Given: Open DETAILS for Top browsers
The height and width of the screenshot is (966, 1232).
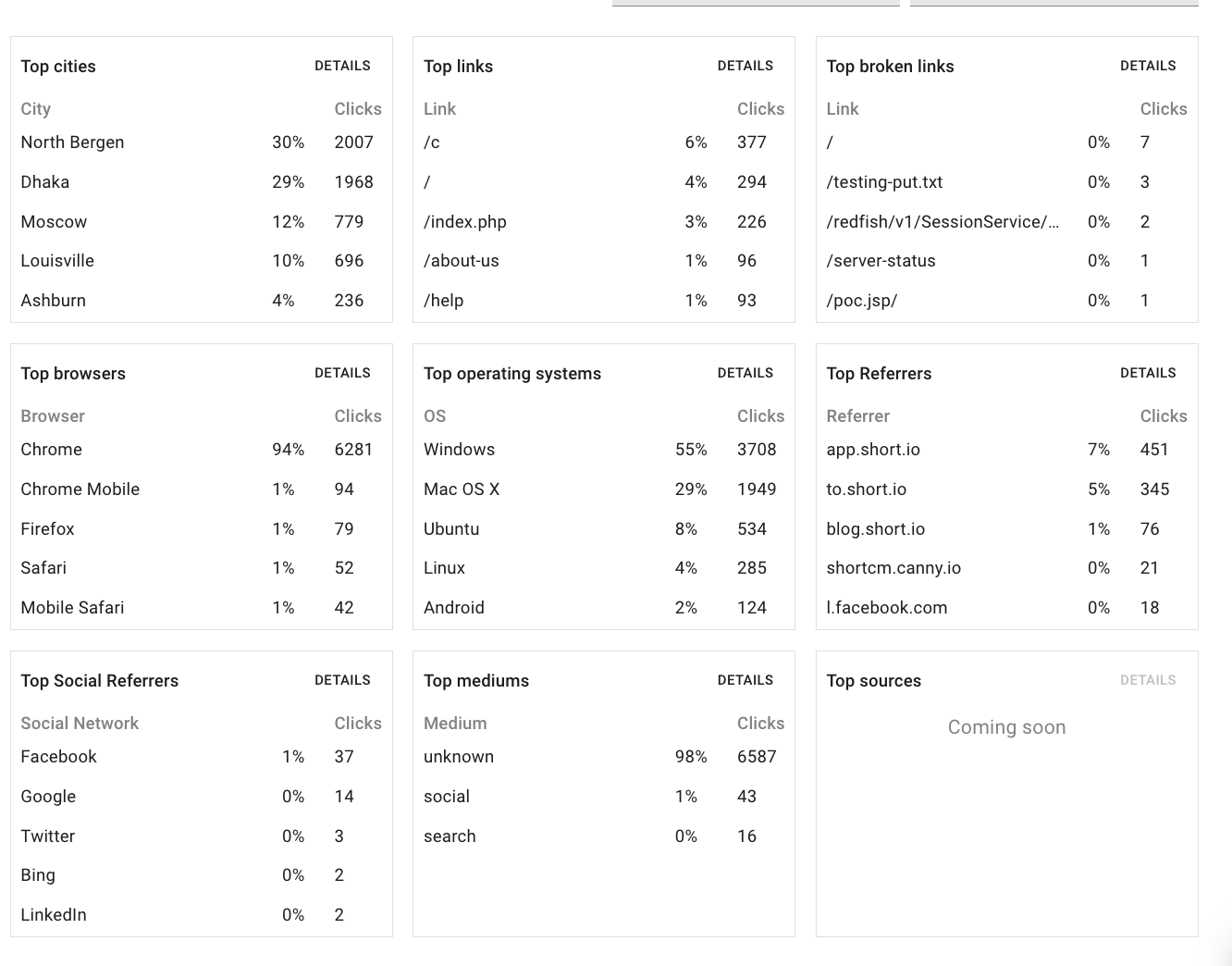Looking at the screenshot, I should 342,373.
